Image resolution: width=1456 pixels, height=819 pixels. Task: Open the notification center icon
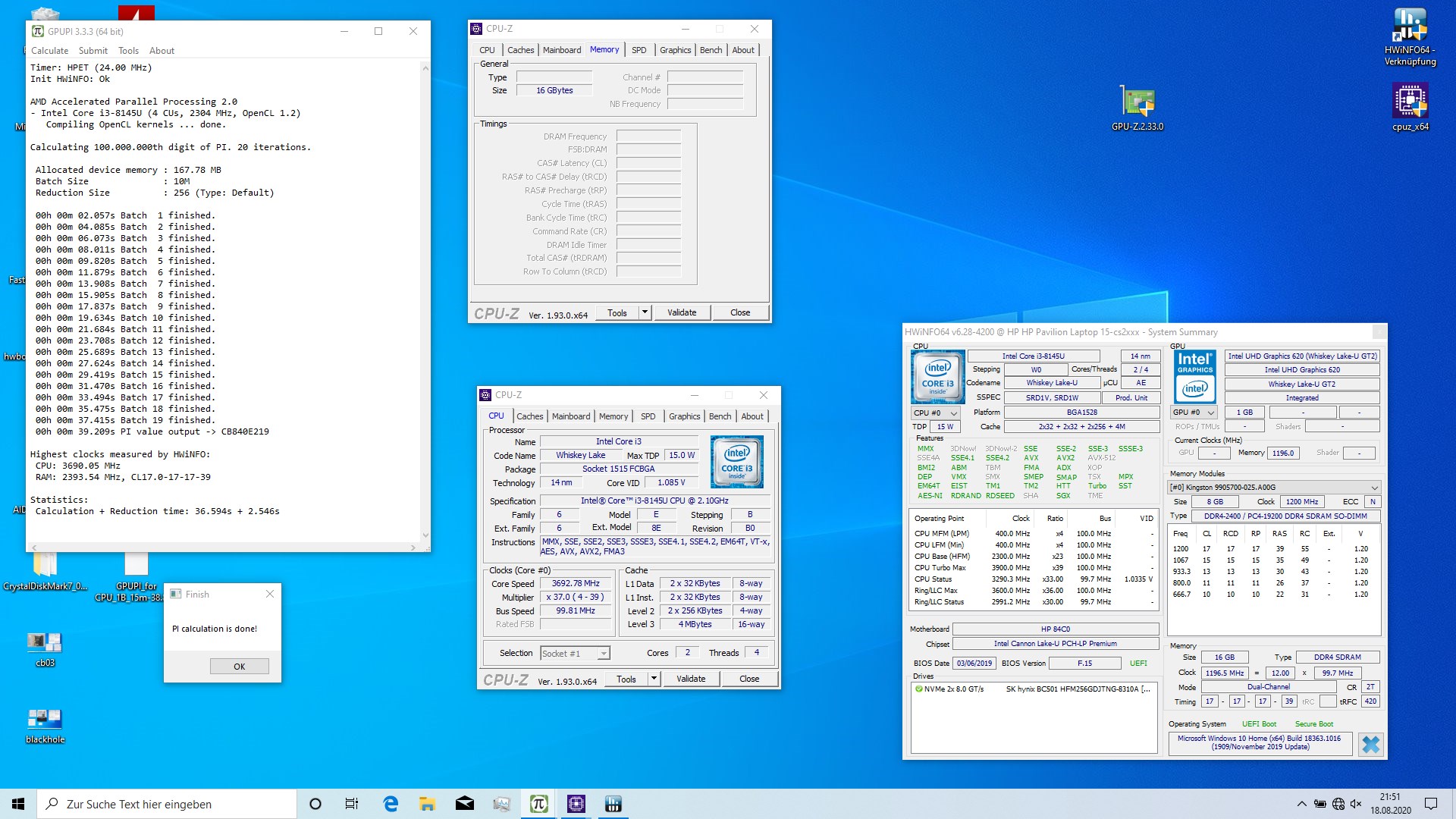[x=1431, y=804]
